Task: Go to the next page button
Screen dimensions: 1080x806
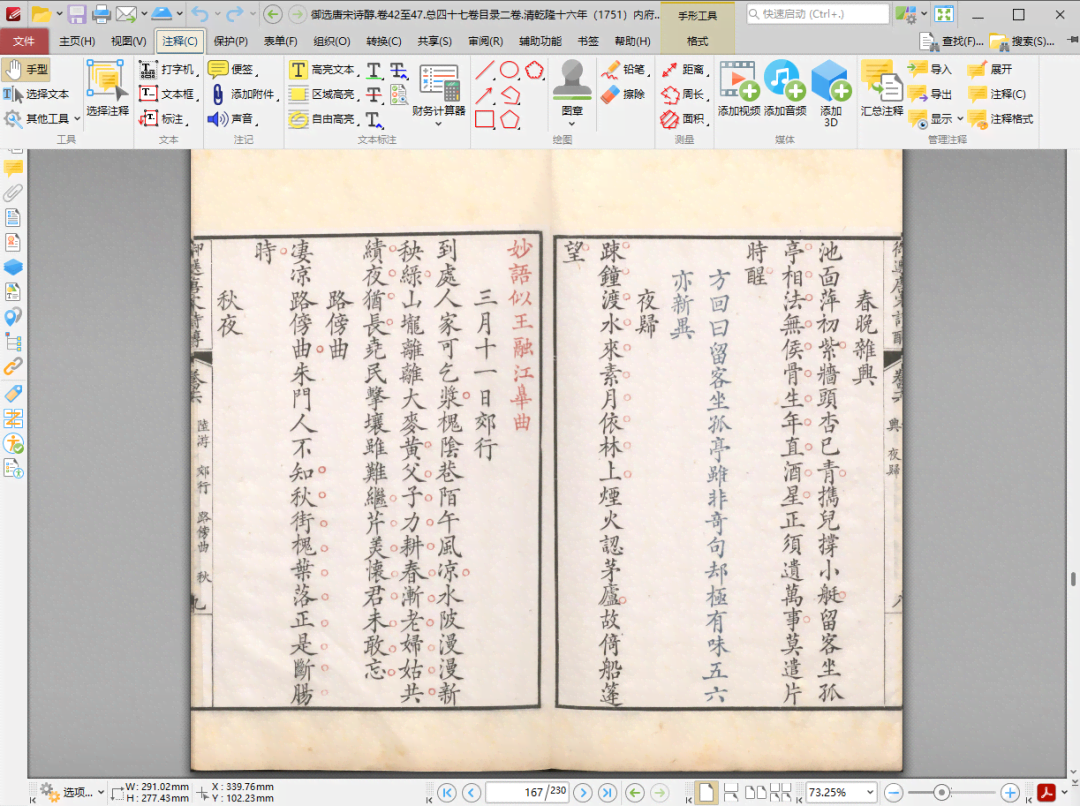Action: tap(584, 792)
